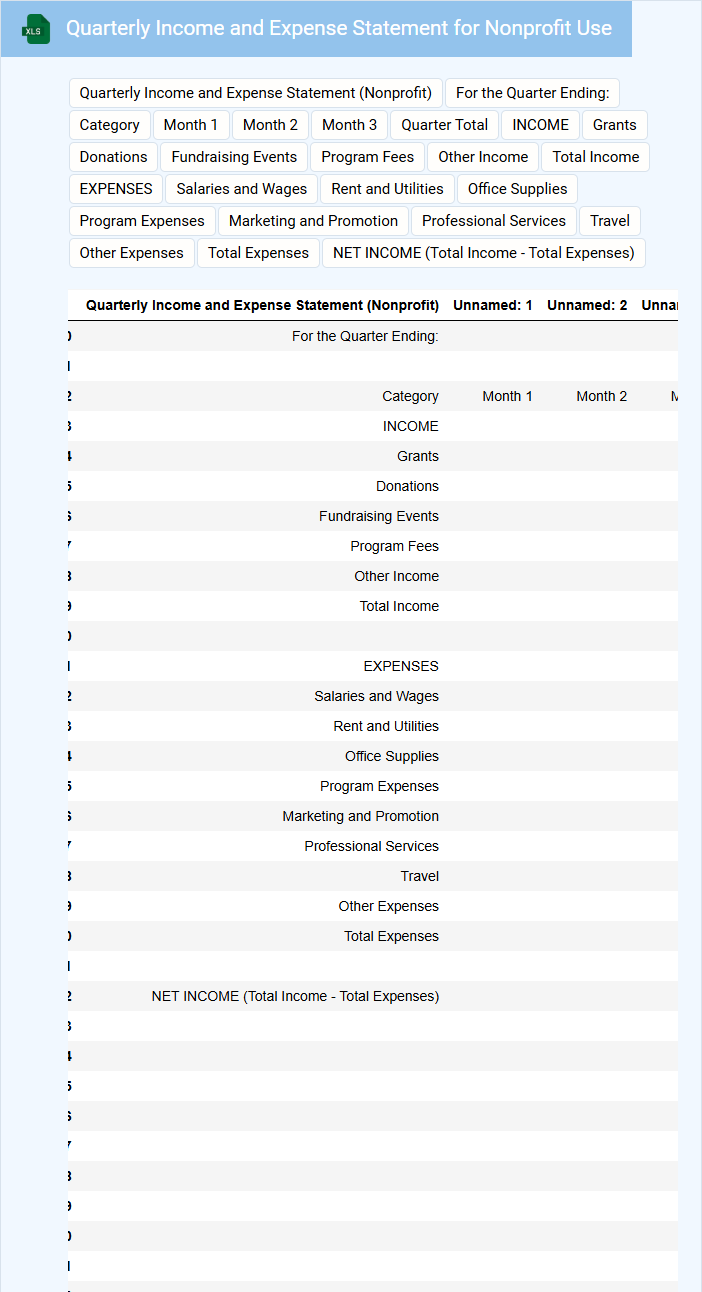
Task: Click the page title header text
Action: [339, 29]
